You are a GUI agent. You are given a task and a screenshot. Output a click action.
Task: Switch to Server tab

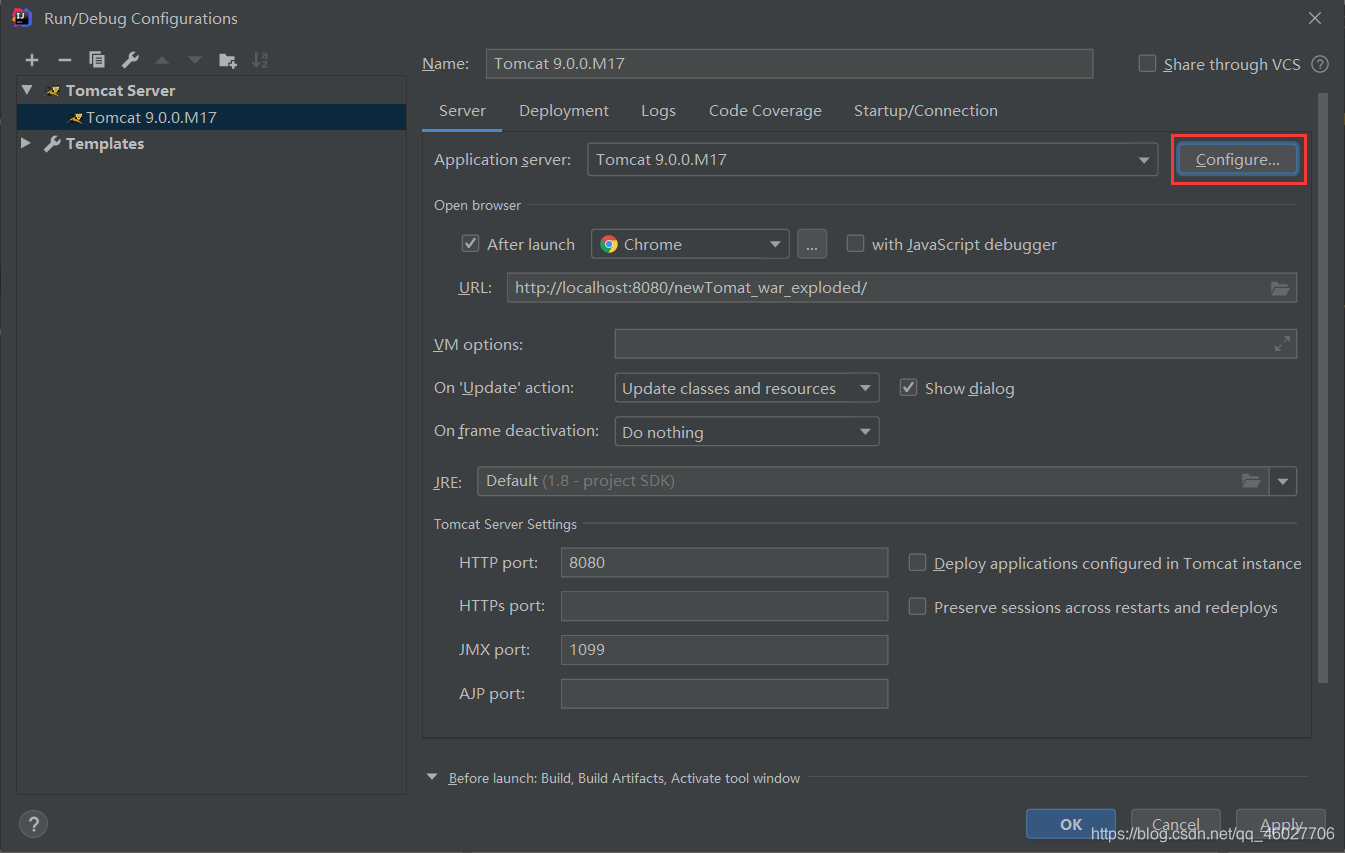click(462, 111)
